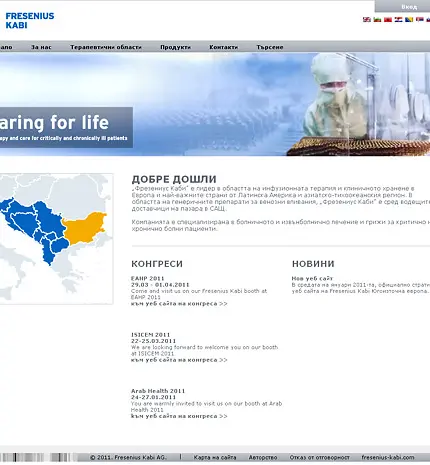Viewport: 430px width, 465px height.
Task: Switch language using the UK flag
Action: [x=367, y=20]
